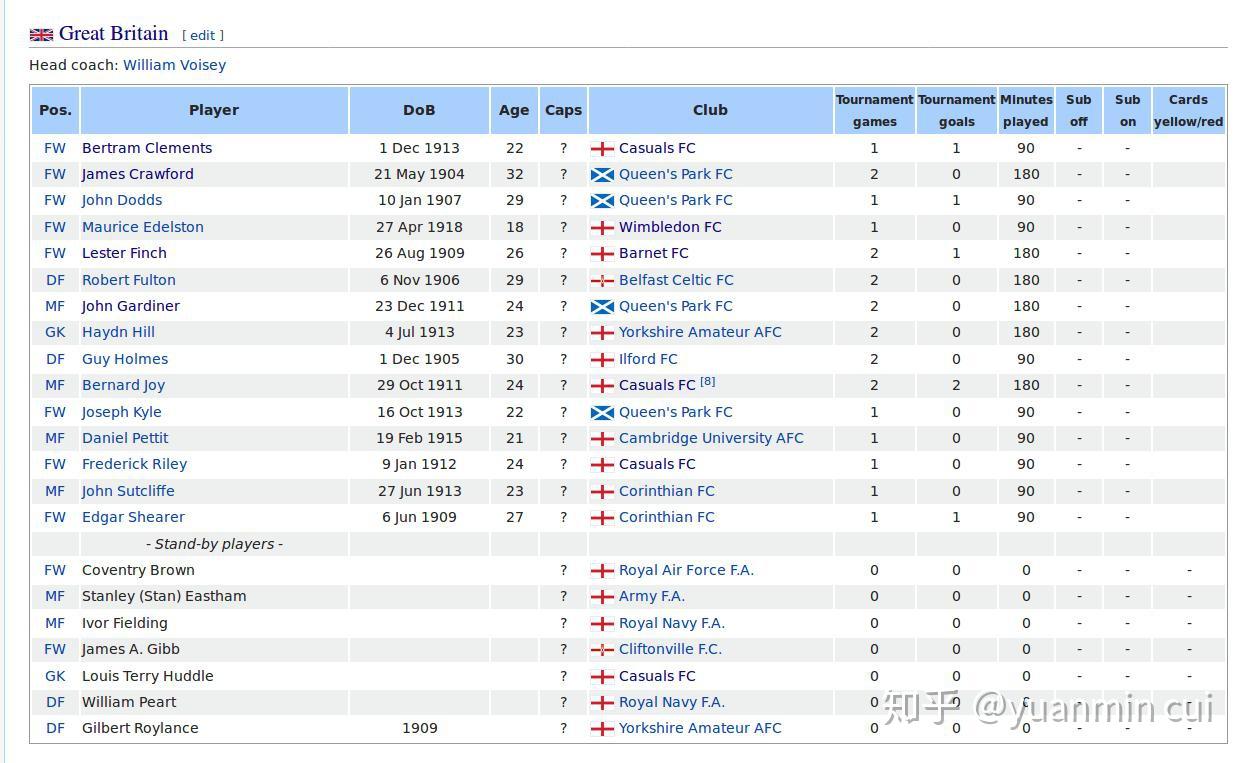Click England flag in Bertram Clements row

(602, 148)
